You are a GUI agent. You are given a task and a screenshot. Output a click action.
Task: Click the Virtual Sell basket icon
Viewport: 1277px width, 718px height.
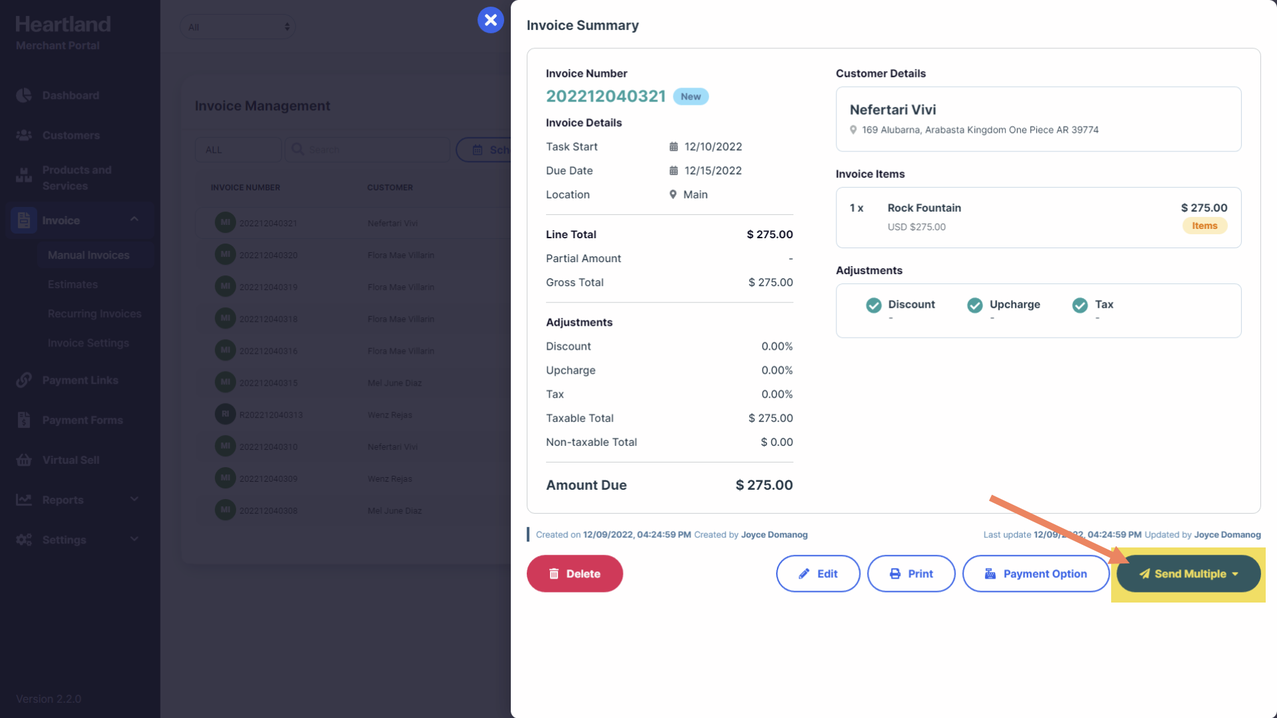pos(24,460)
